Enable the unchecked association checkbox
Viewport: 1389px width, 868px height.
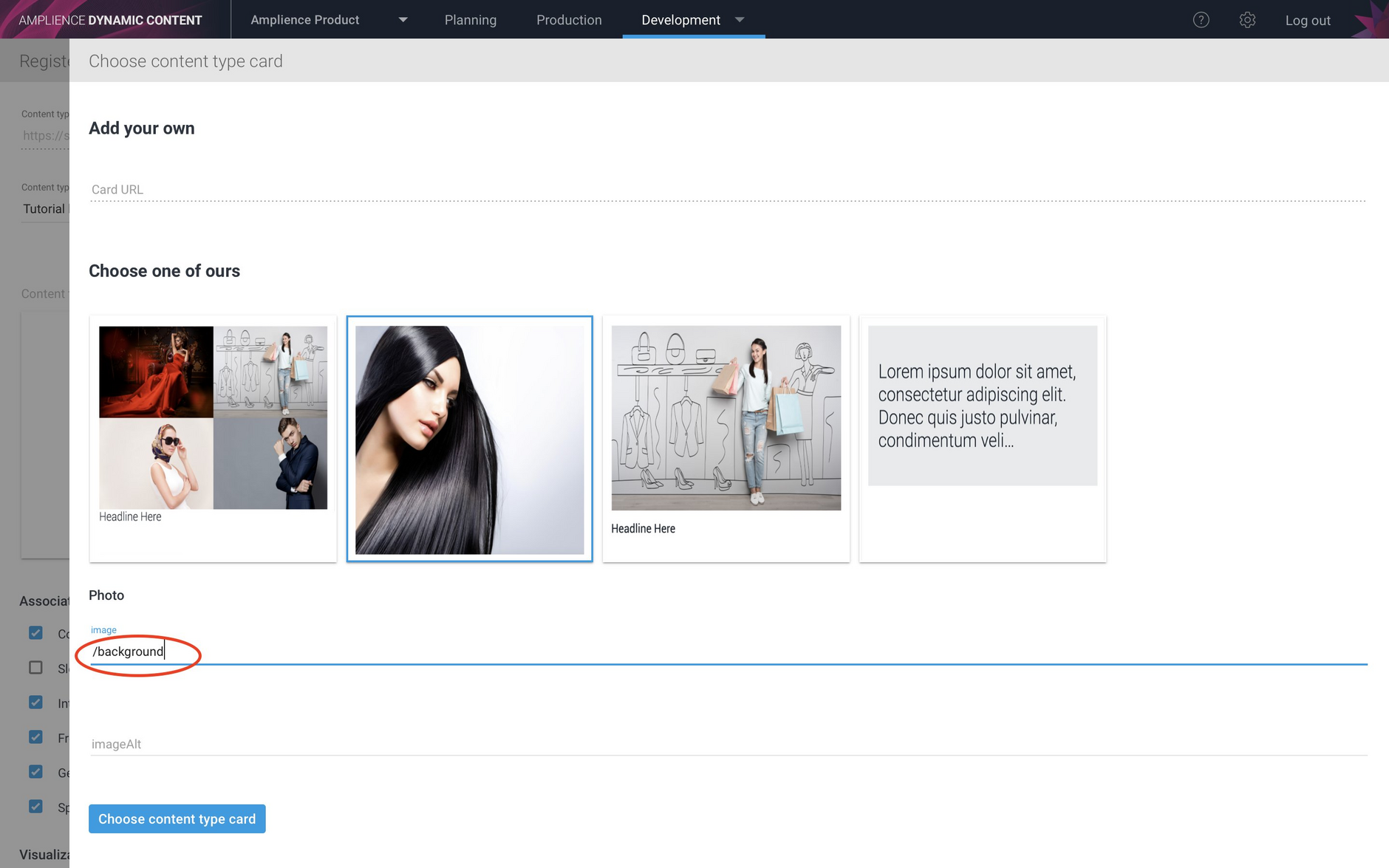click(36, 667)
